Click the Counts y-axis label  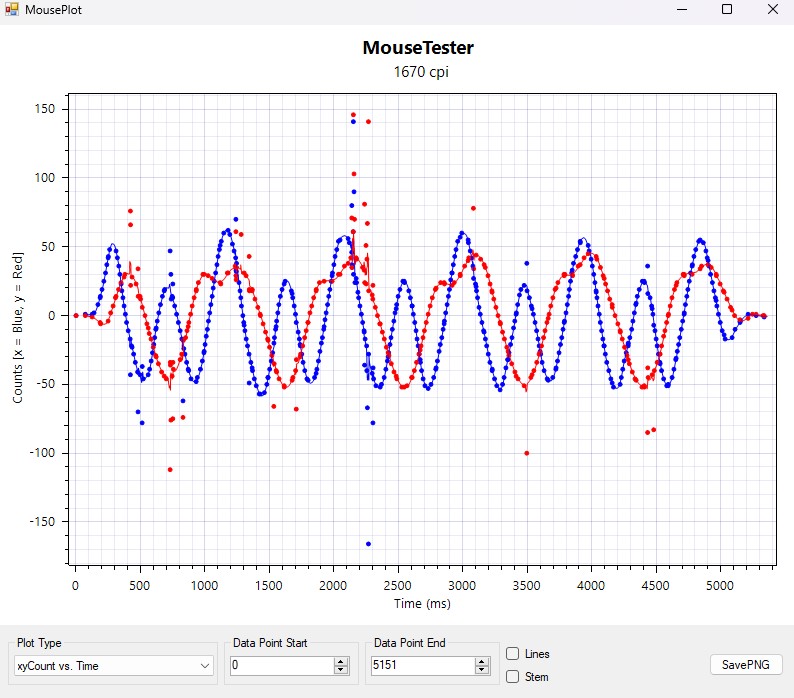pos(18,330)
